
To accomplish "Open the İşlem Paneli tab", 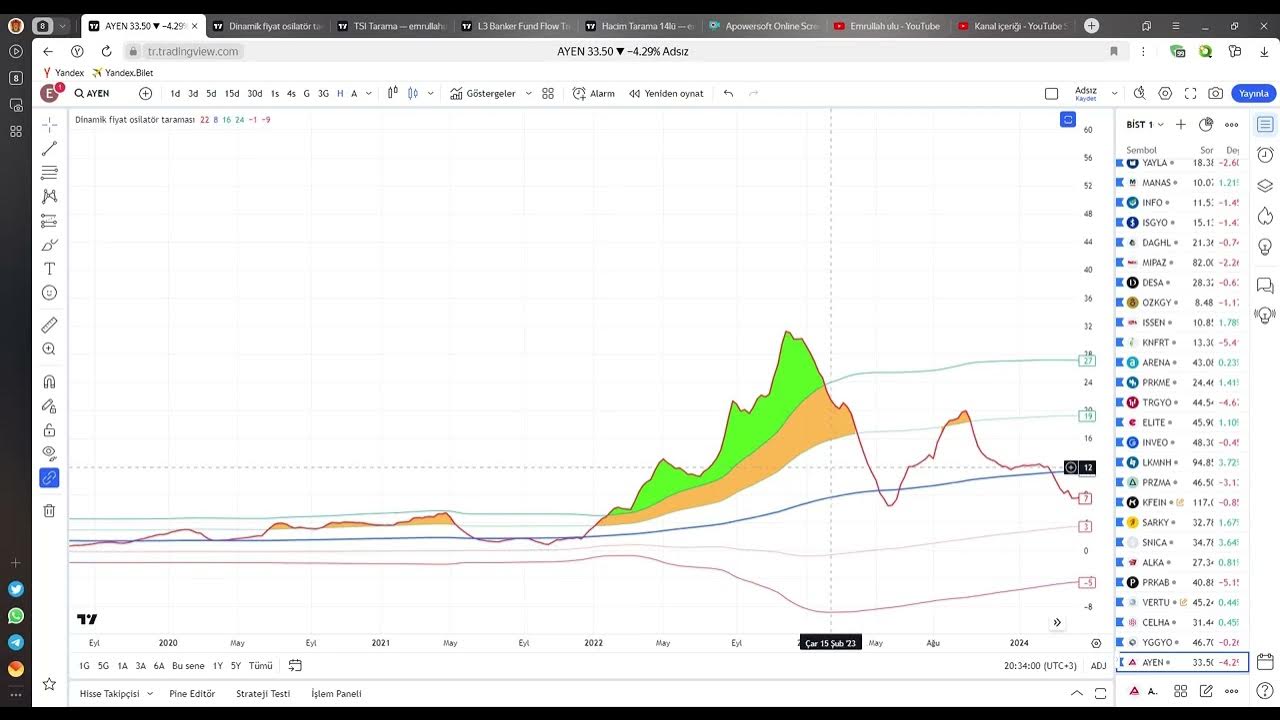I will tap(336, 694).
